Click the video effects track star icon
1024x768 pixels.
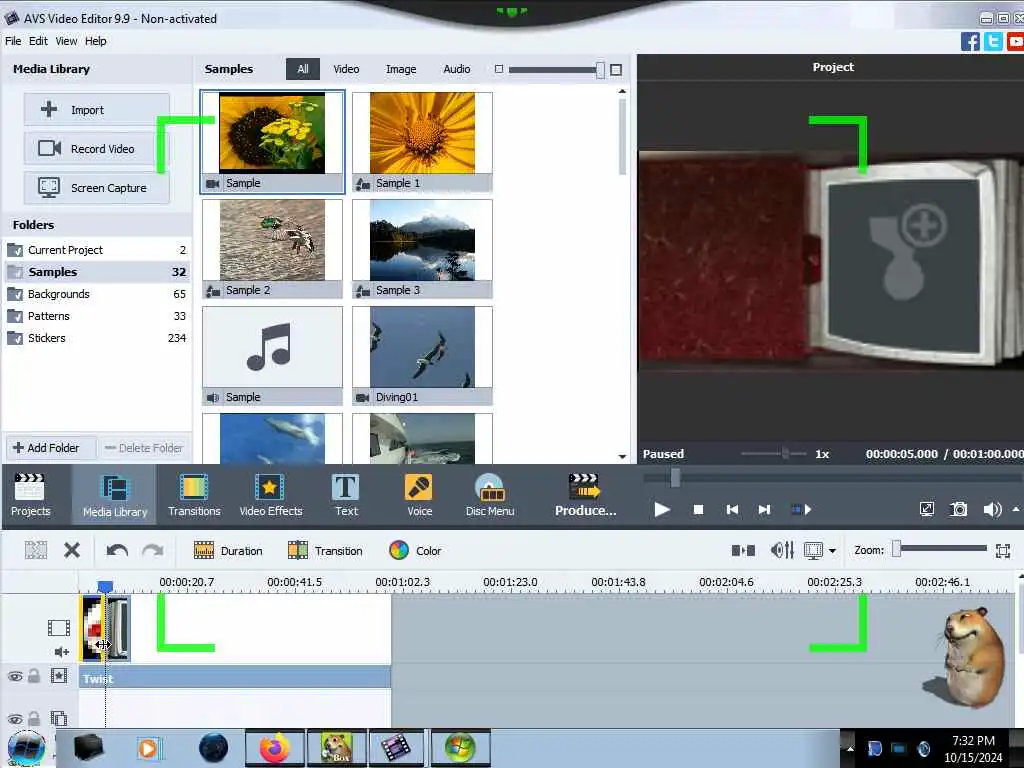pyautogui.click(x=59, y=676)
